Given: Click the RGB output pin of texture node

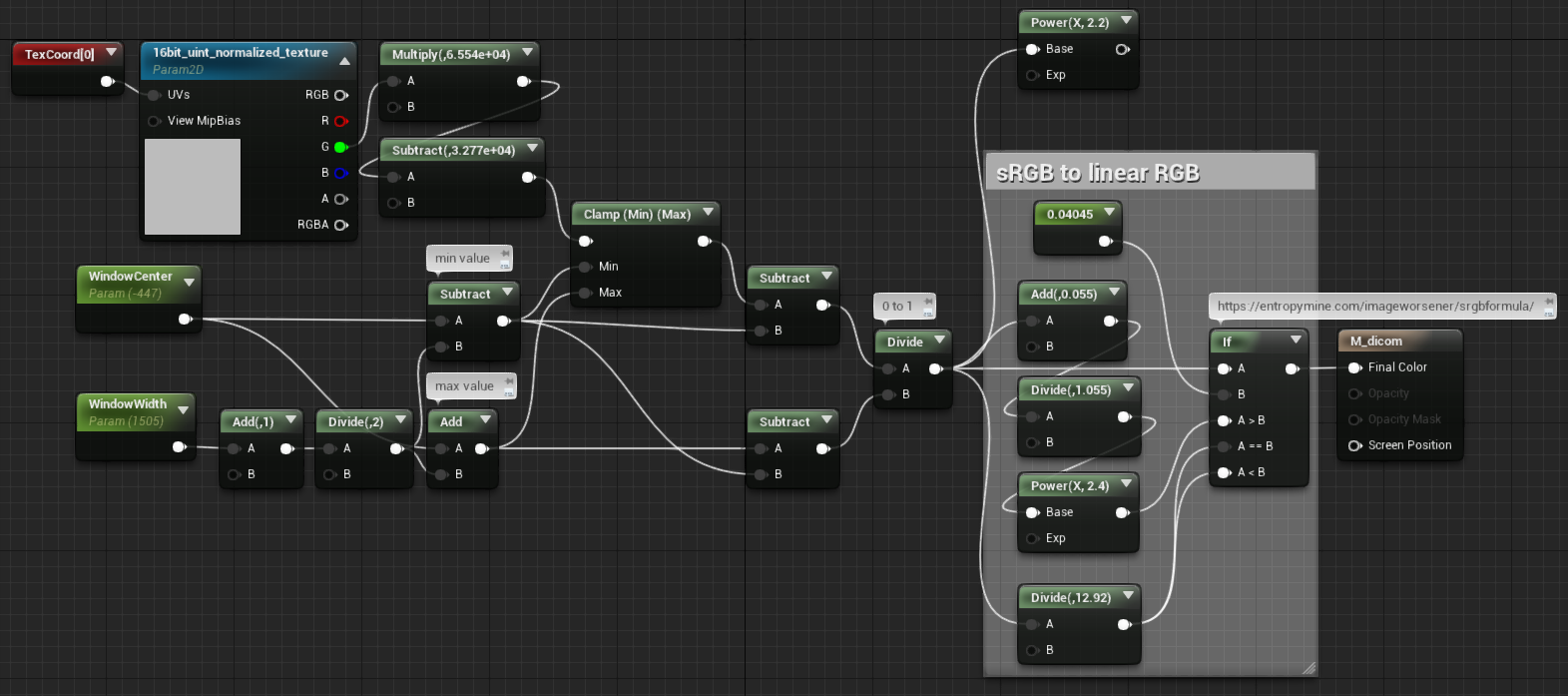Looking at the screenshot, I should [x=341, y=95].
